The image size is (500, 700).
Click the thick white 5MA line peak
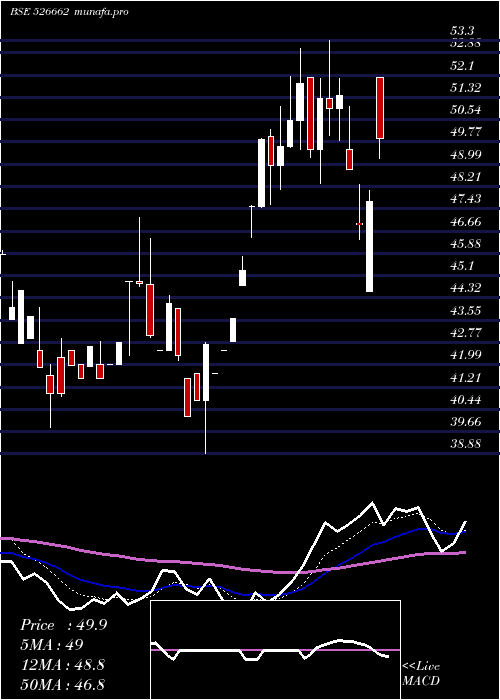pyautogui.click(x=372, y=504)
